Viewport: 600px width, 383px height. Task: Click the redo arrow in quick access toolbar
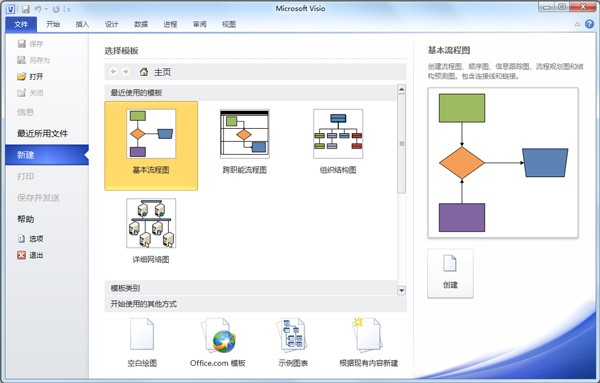(56, 9)
